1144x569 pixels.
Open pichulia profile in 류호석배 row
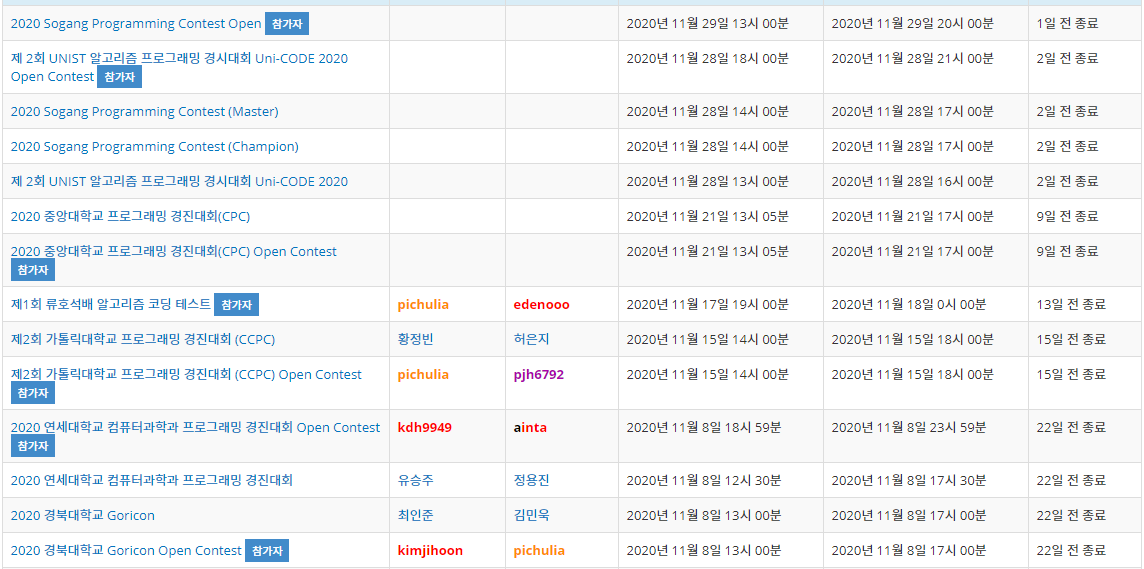(423, 305)
